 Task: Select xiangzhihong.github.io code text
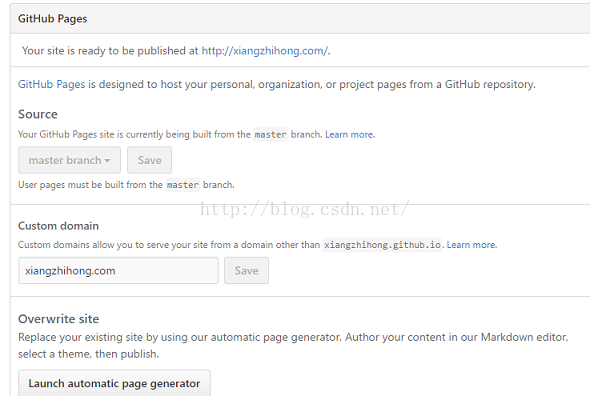[x=382, y=245]
